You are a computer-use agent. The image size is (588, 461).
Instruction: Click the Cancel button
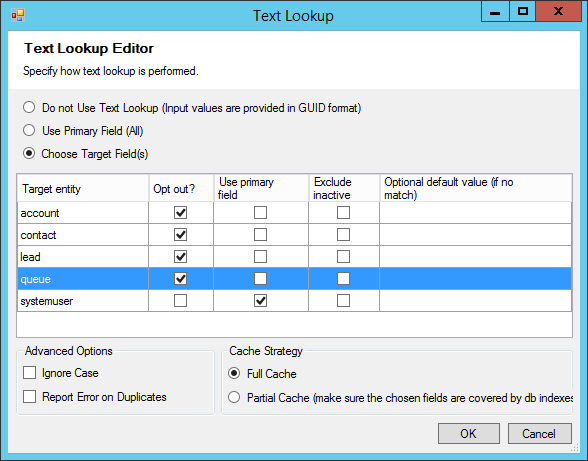(x=540, y=434)
